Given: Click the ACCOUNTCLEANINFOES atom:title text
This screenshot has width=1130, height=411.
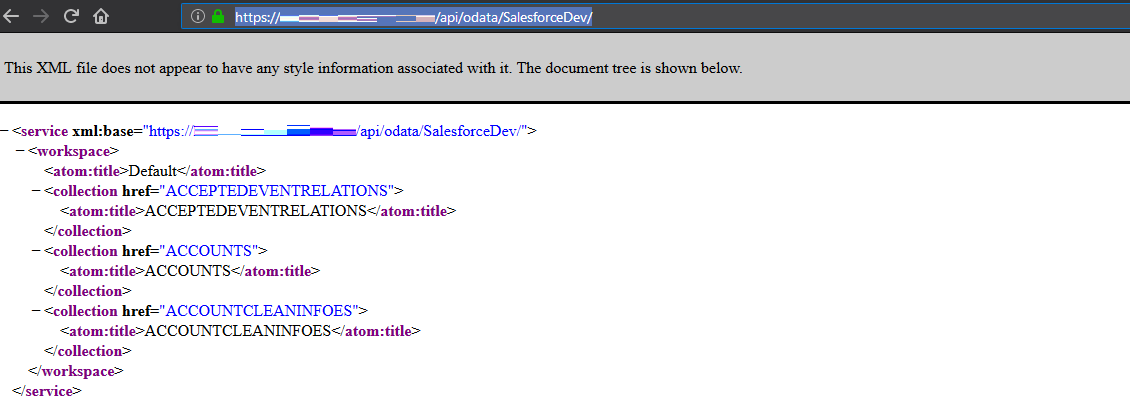Looking at the screenshot, I should [238, 330].
